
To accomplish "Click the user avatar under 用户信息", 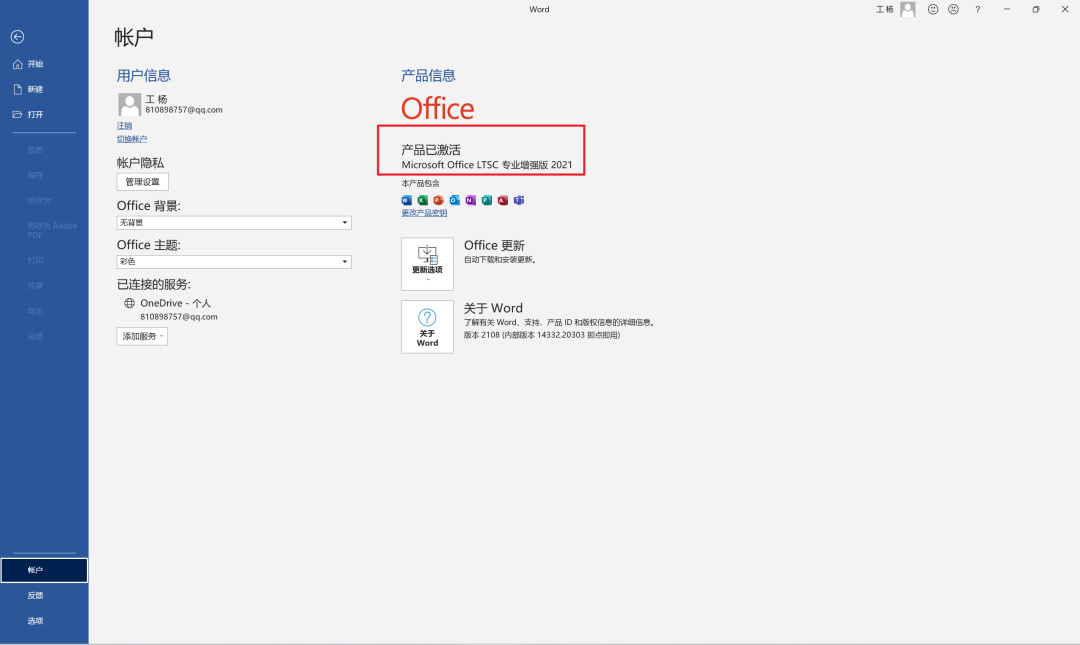I will click(129, 105).
